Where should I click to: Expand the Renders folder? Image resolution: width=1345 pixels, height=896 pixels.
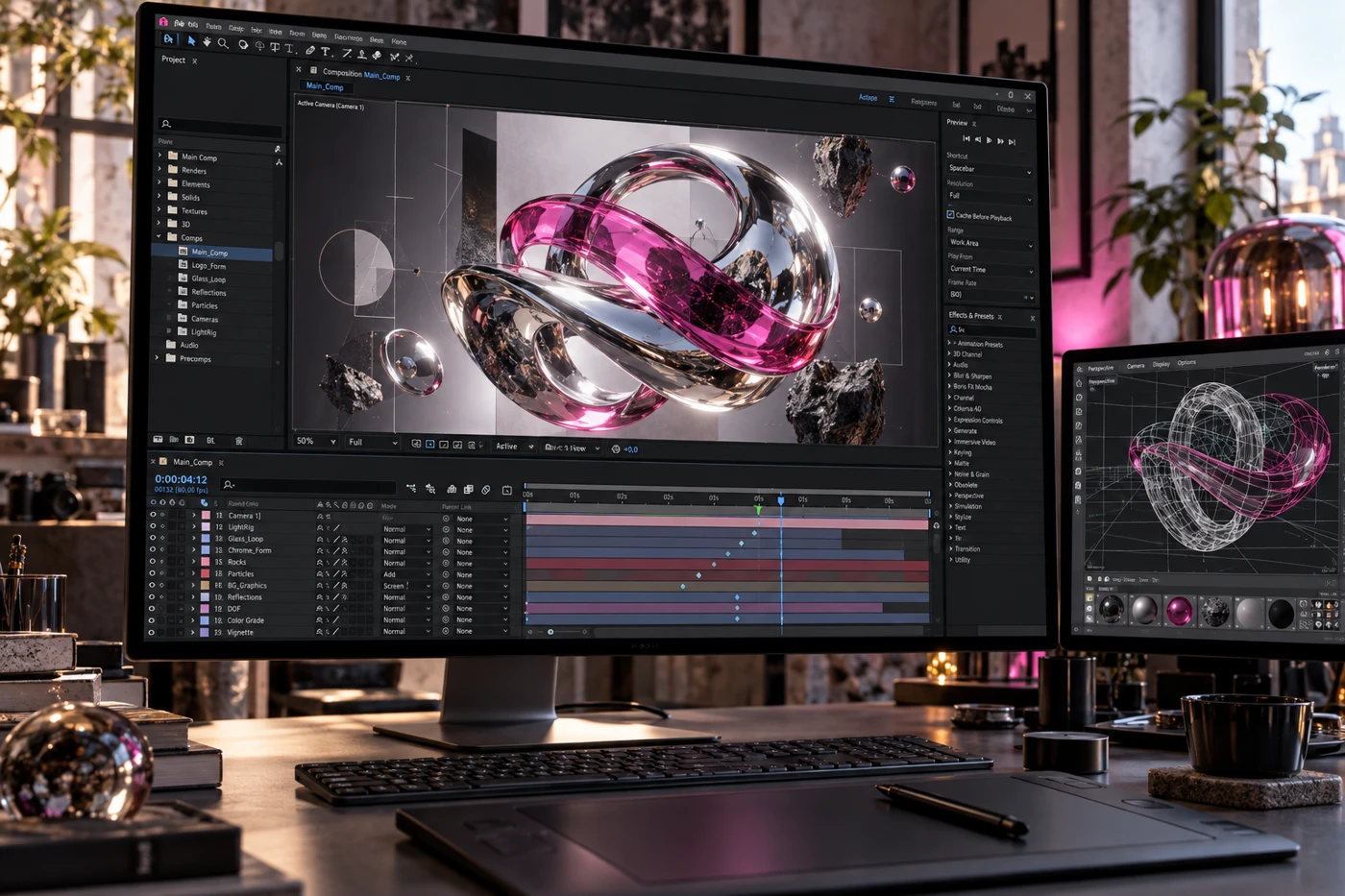pos(159,168)
